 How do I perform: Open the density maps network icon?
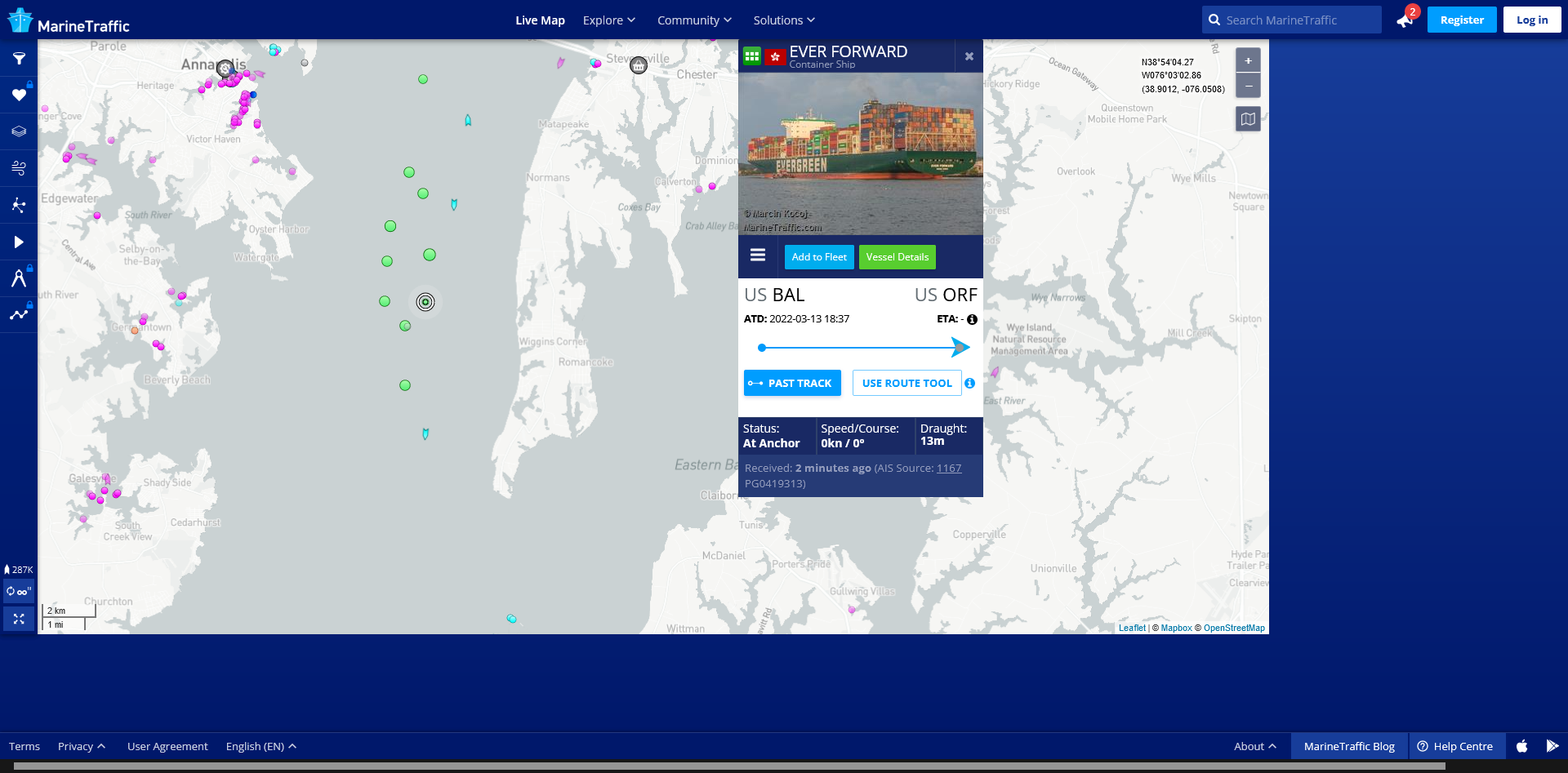tap(19, 205)
